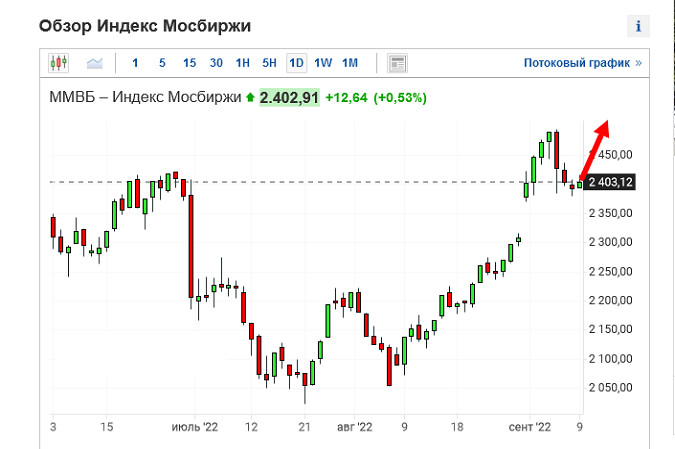The image size is (675, 449).
Task: Set the chart to 1W weekly
Action: [323, 63]
